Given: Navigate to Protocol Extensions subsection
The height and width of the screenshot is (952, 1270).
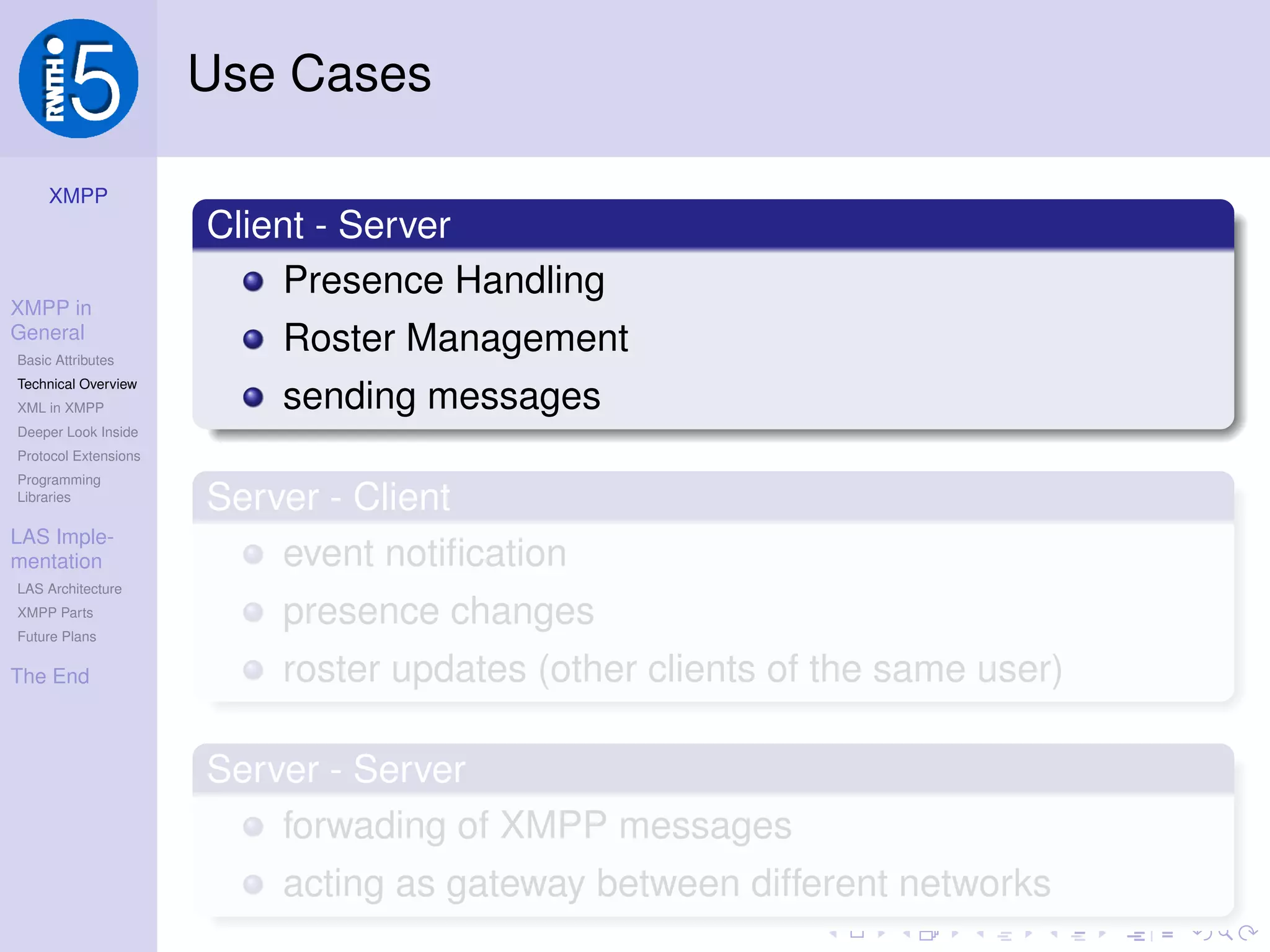Looking at the screenshot, I should point(79,456).
